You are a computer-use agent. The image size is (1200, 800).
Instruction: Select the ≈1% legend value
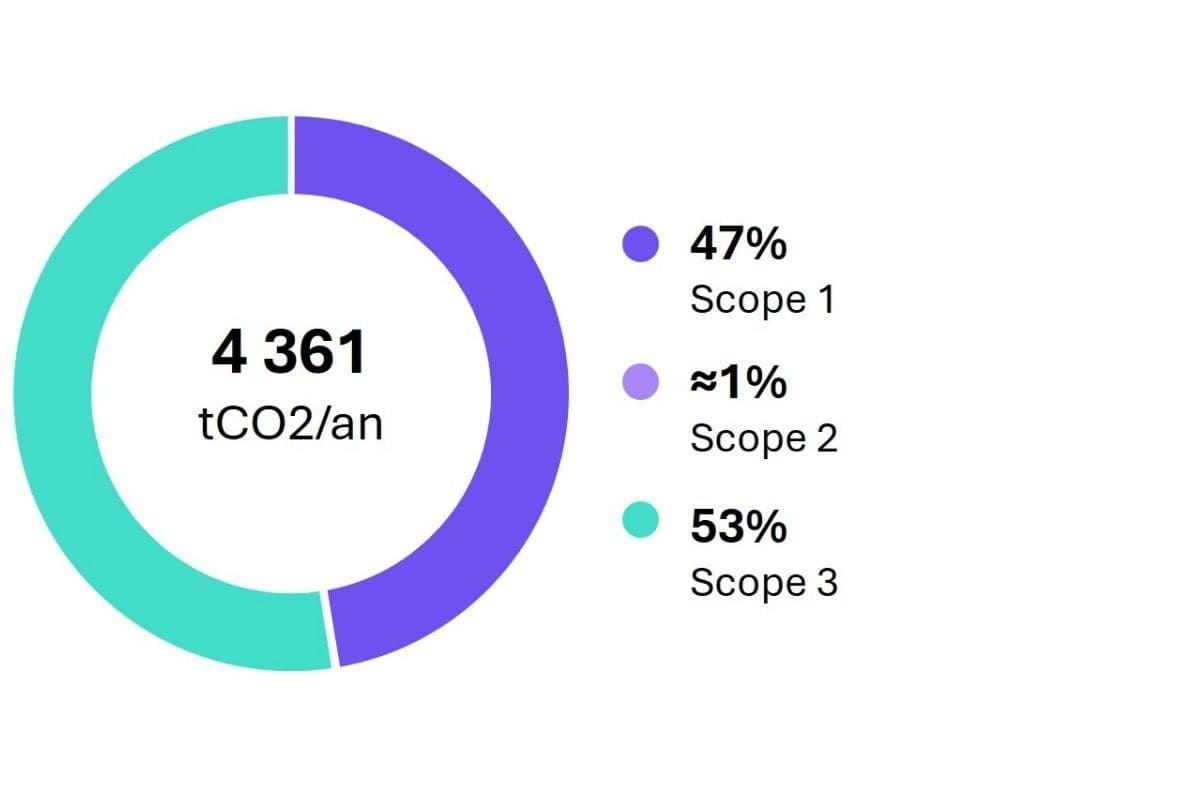point(738,383)
